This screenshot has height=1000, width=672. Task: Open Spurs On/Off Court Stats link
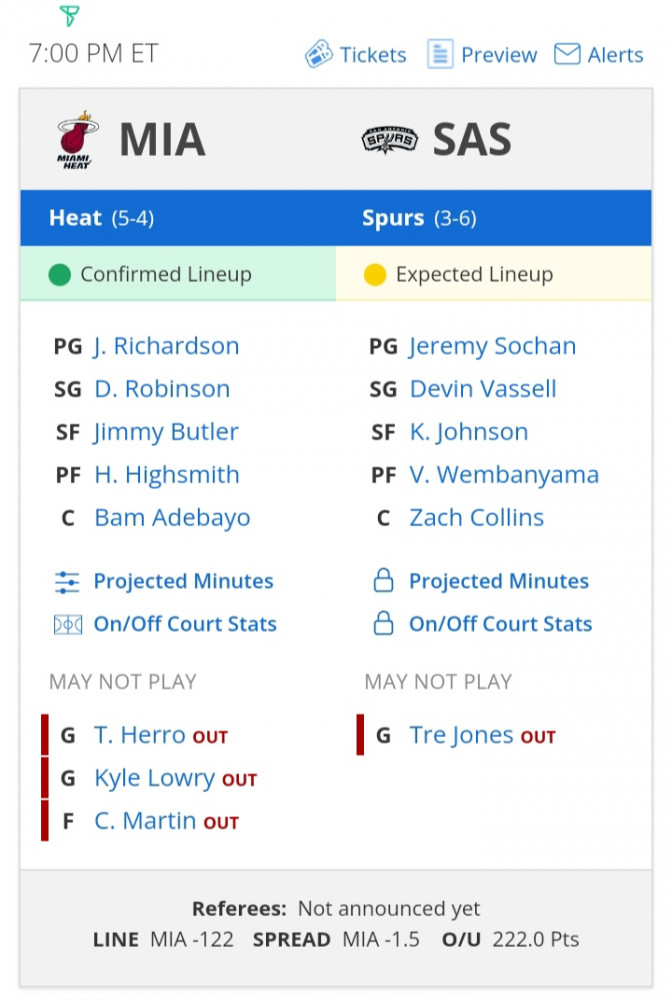pos(500,624)
